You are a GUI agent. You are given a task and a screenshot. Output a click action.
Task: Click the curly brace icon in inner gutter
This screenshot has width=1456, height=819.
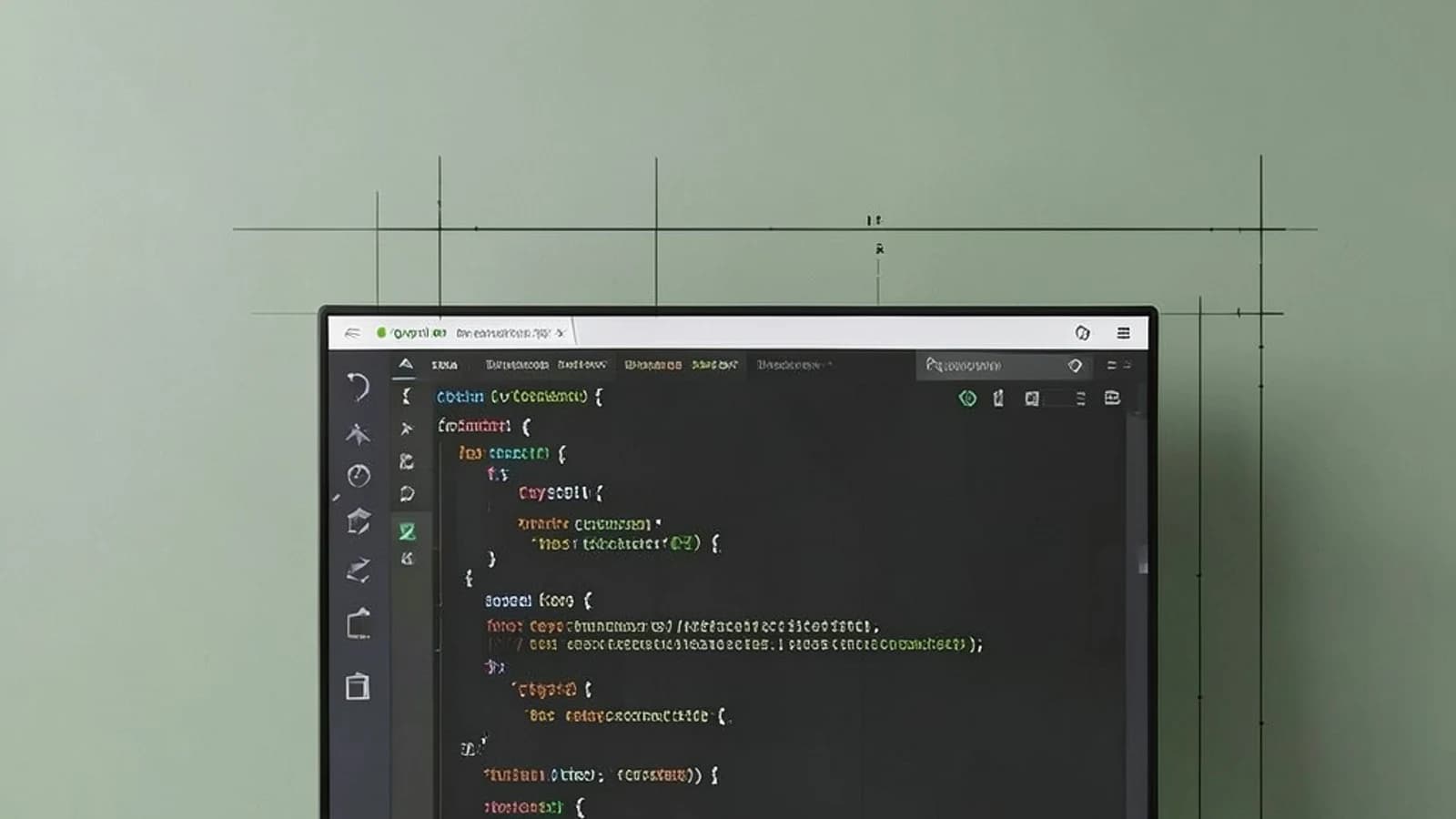(406, 396)
